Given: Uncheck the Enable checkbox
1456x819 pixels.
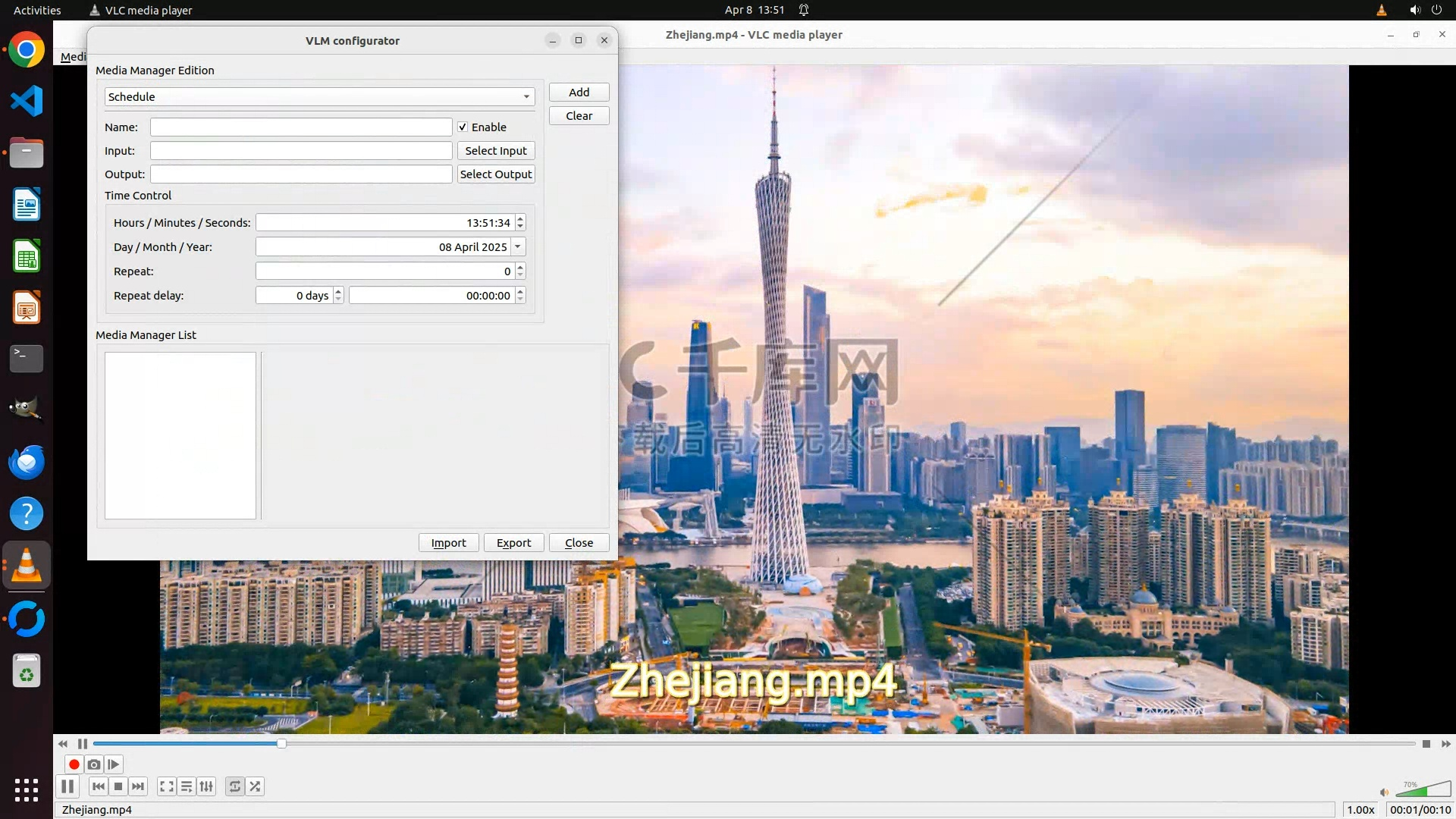Looking at the screenshot, I should (463, 127).
